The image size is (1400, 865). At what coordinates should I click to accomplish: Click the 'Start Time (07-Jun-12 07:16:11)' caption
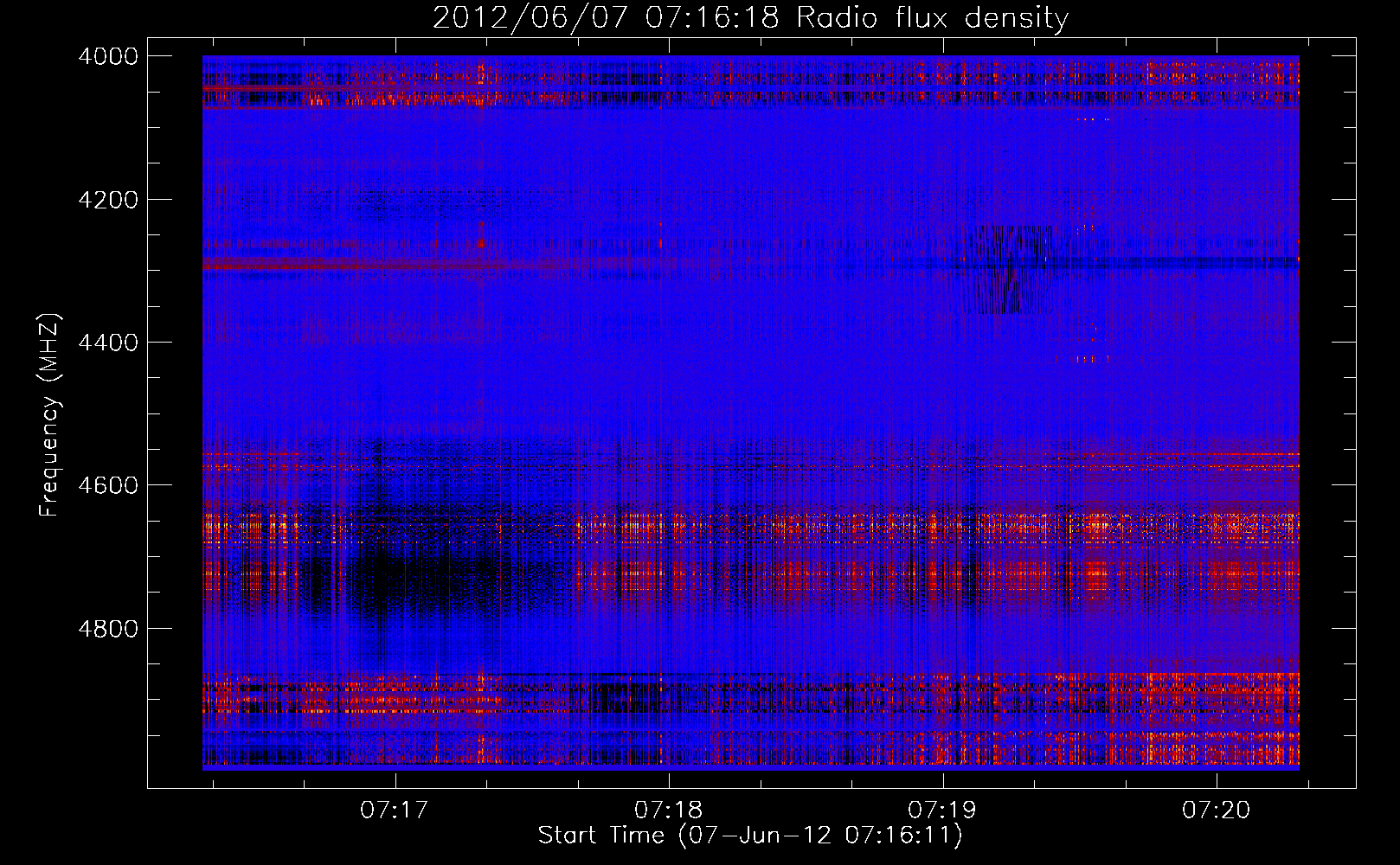(x=750, y=836)
